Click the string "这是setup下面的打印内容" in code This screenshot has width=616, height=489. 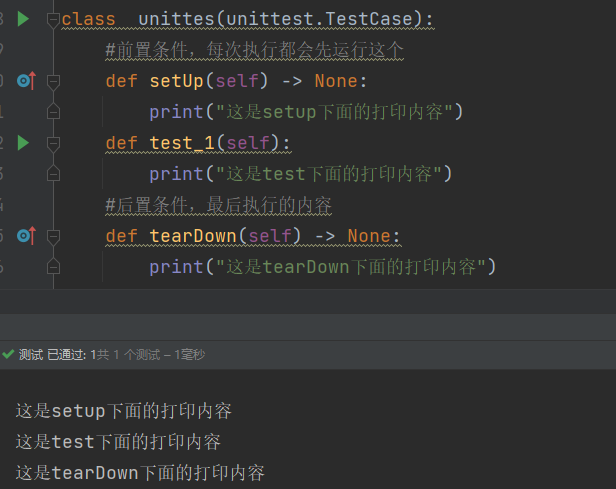point(334,112)
